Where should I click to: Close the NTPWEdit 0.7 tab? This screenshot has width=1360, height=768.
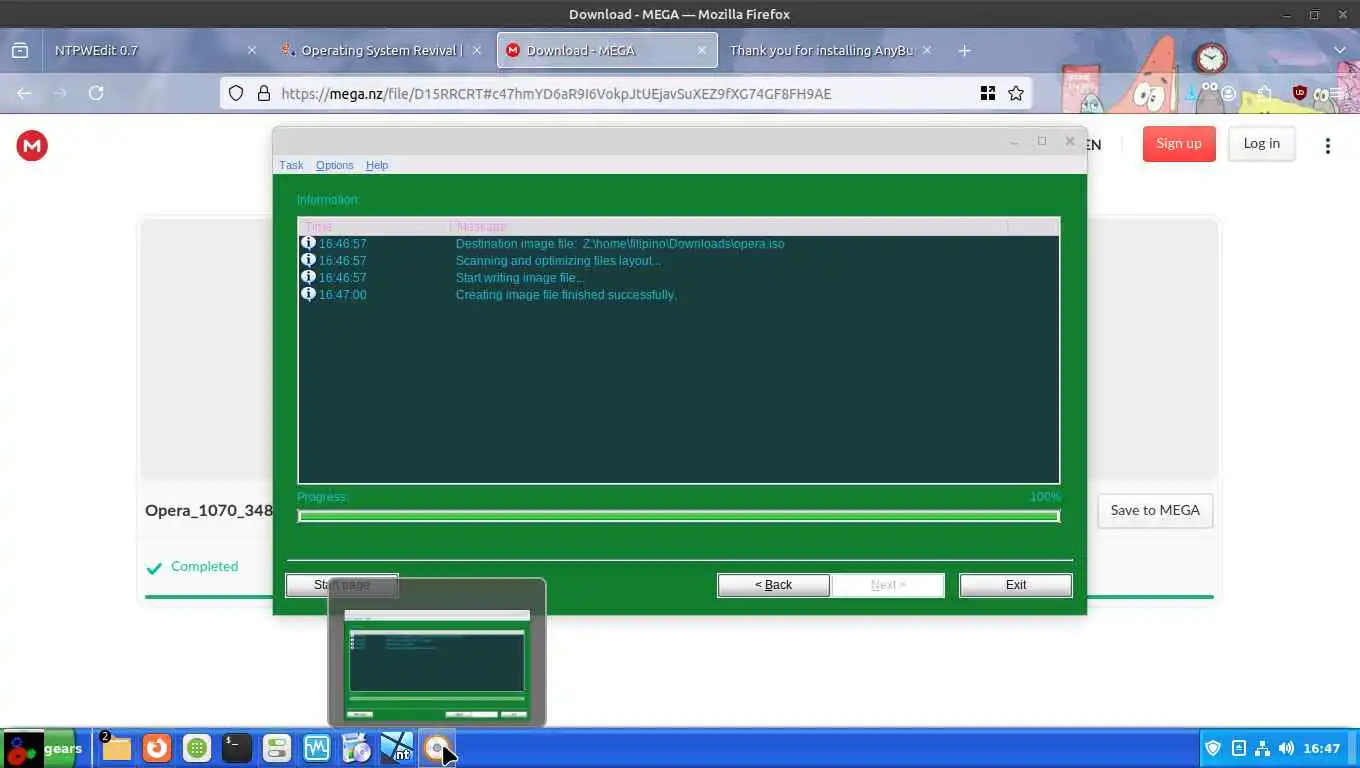point(252,50)
